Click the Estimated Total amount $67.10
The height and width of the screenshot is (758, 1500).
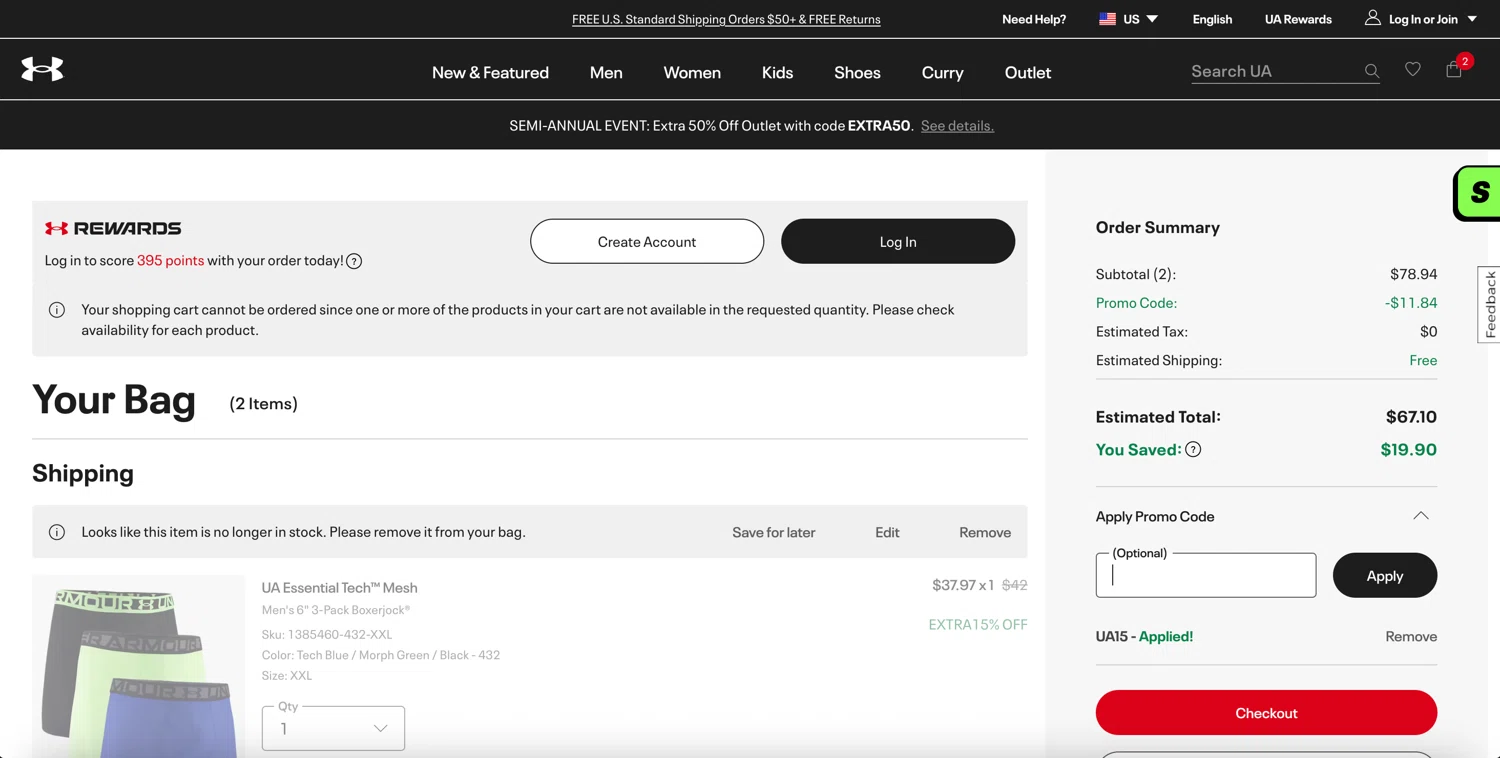(x=1411, y=417)
